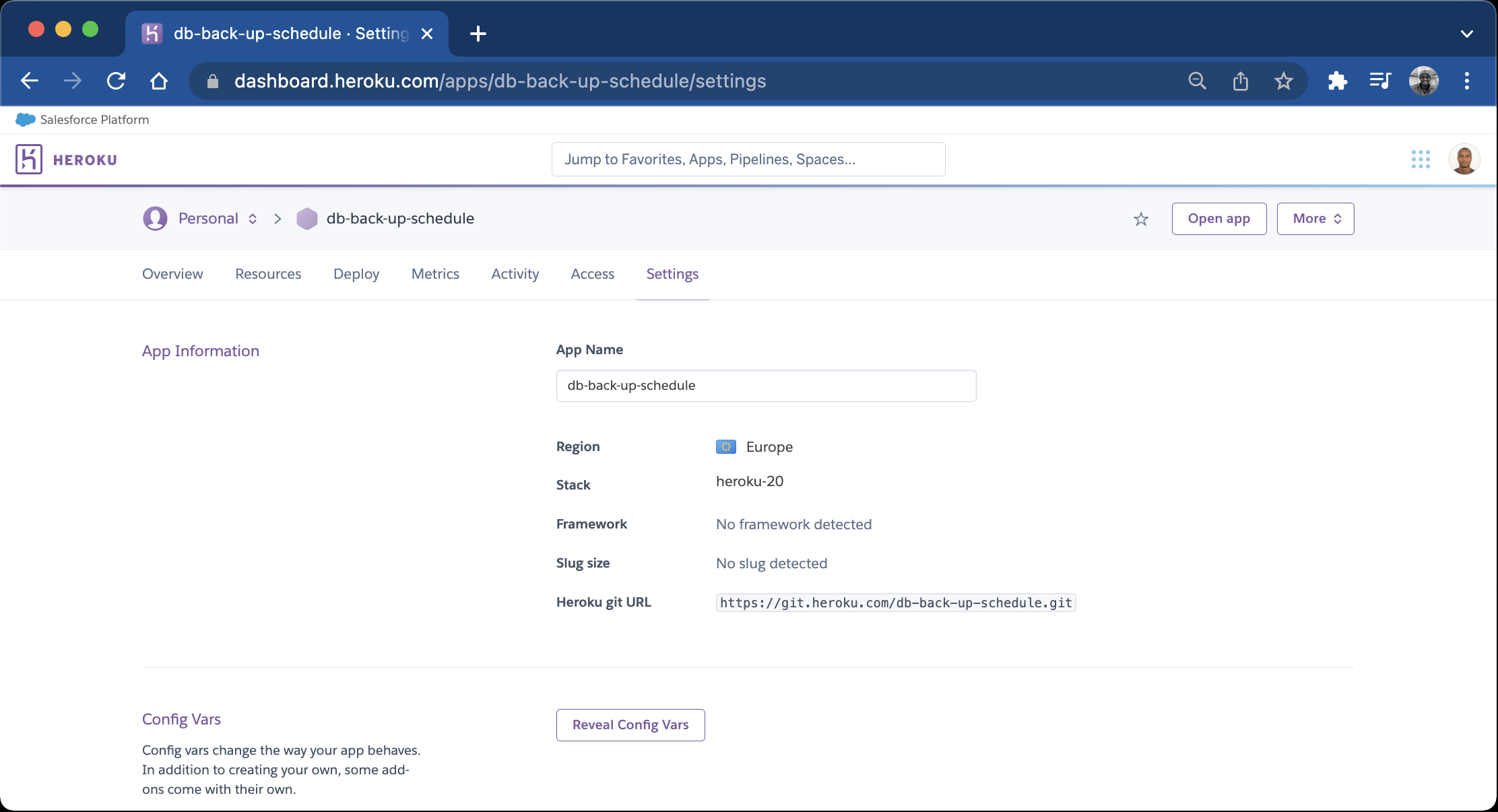Open browser extensions puzzle icon

(1337, 81)
